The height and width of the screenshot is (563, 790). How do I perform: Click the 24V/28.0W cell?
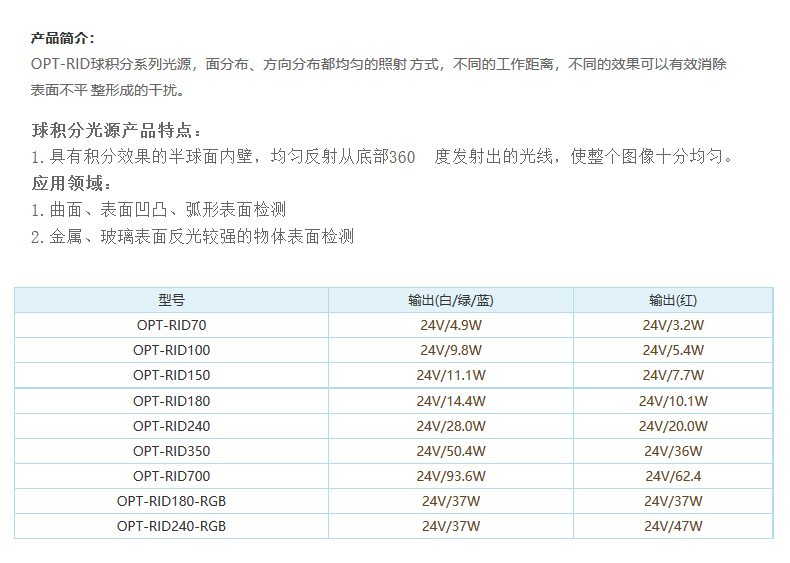pyautogui.click(x=451, y=426)
